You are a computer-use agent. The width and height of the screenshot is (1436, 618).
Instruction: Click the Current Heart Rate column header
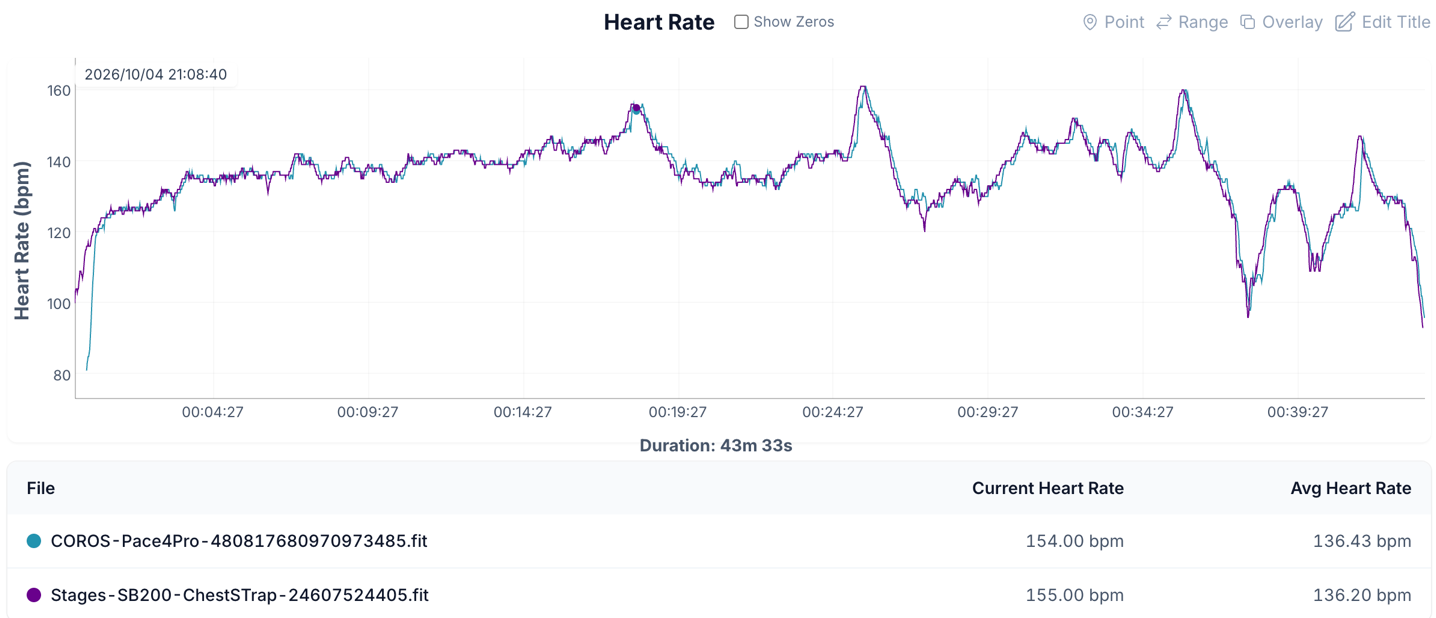click(1048, 488)
